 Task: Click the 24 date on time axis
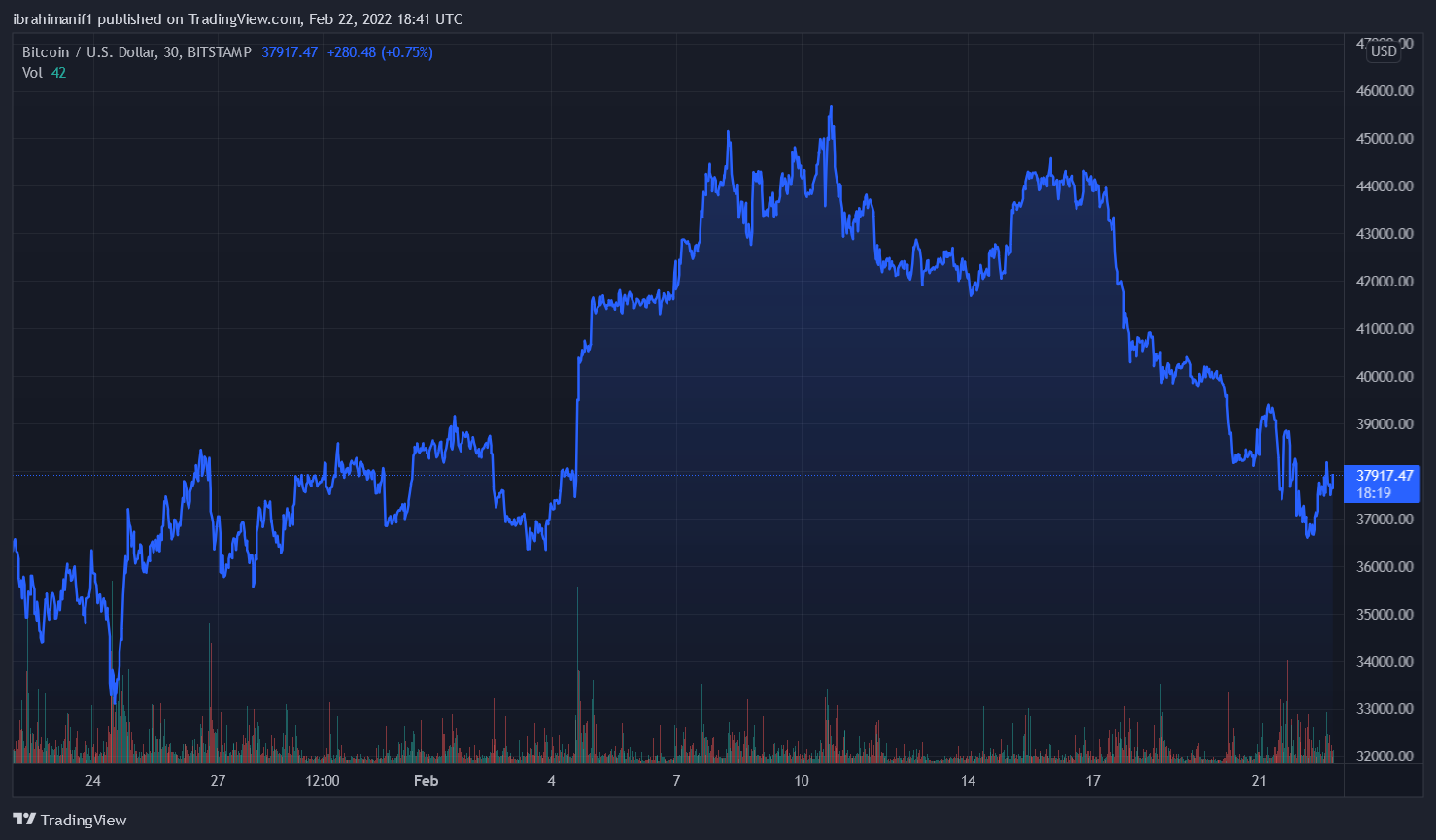click(93, 781)
